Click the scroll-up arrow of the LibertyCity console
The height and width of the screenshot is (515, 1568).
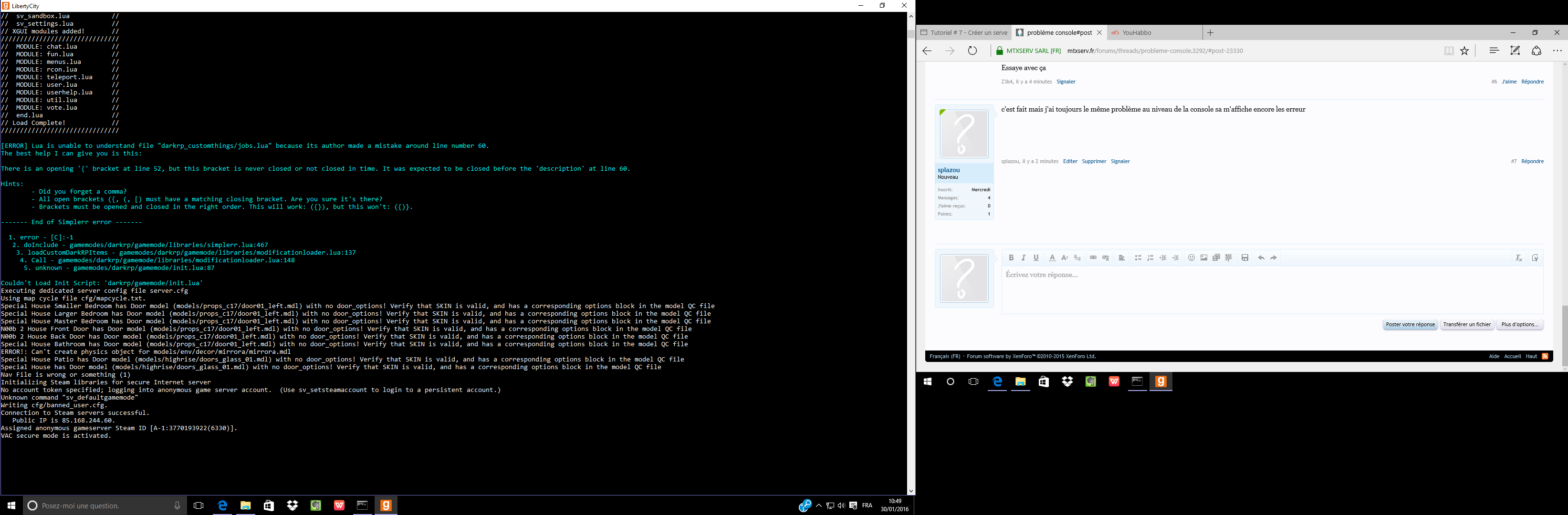[x=910, y=16]
